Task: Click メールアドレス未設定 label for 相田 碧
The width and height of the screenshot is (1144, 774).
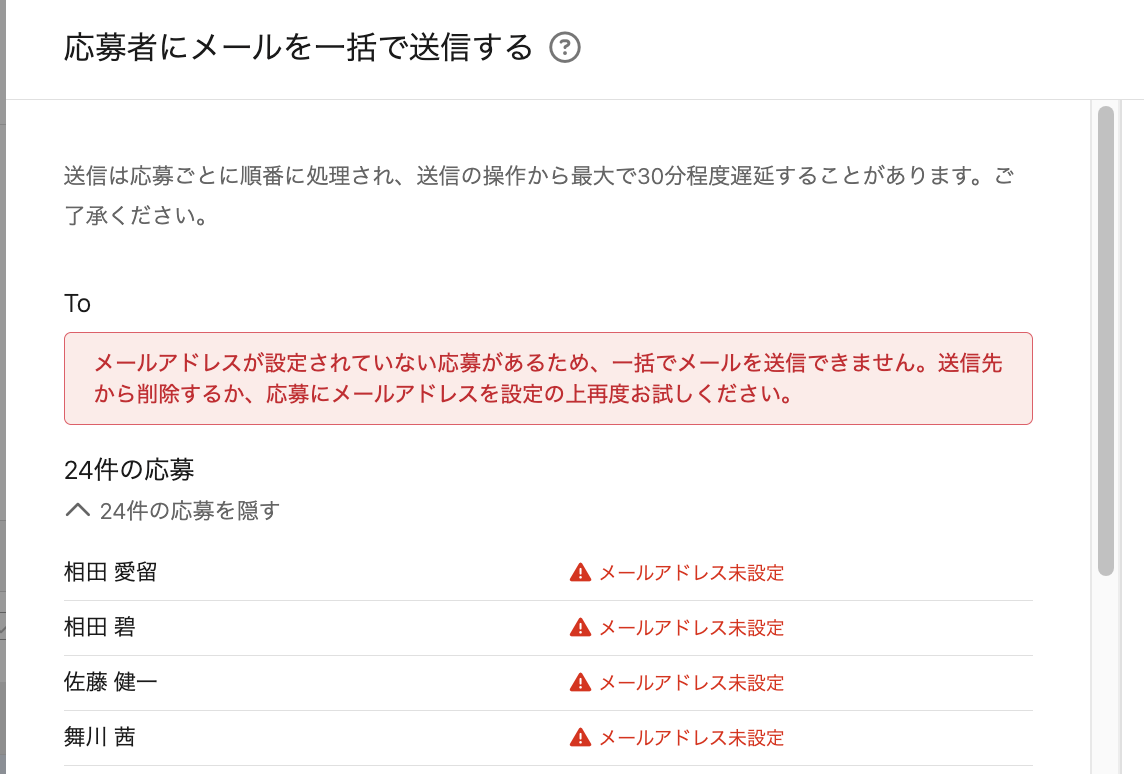Action: [692, 628]
